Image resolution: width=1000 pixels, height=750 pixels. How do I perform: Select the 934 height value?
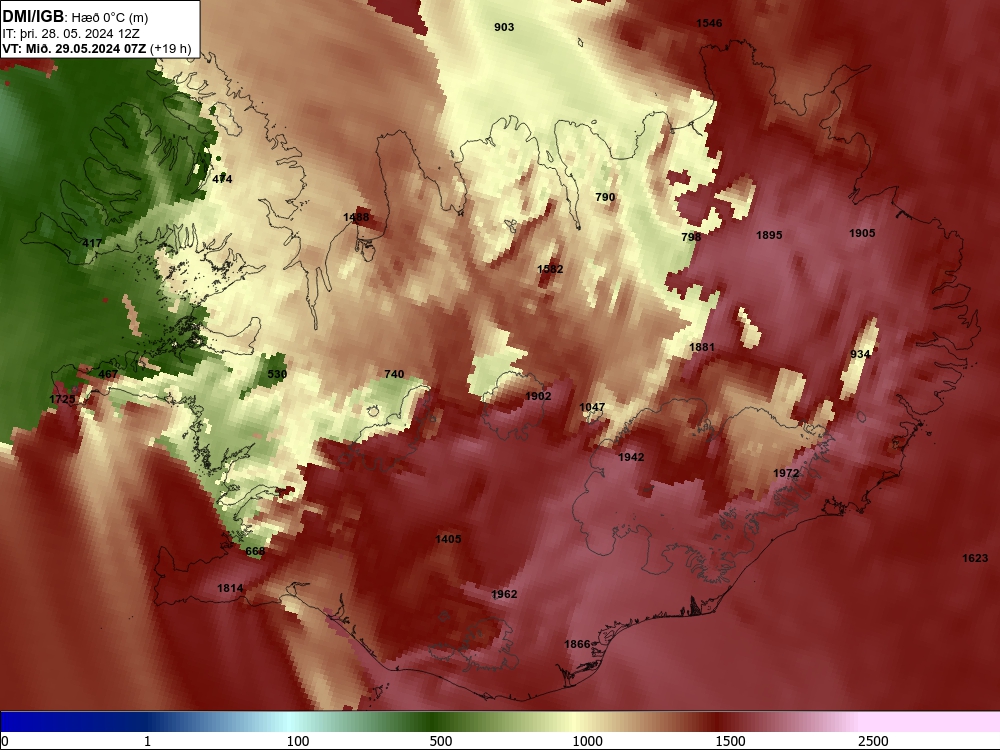pos(860,354)
